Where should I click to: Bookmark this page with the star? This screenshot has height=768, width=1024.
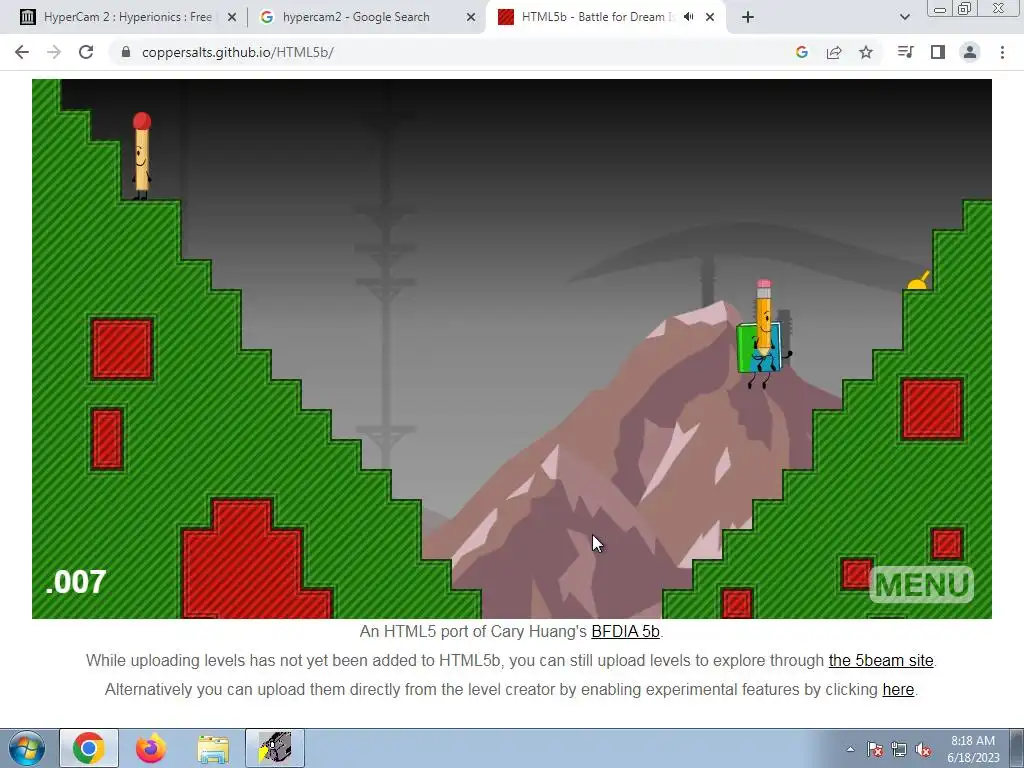866,52
